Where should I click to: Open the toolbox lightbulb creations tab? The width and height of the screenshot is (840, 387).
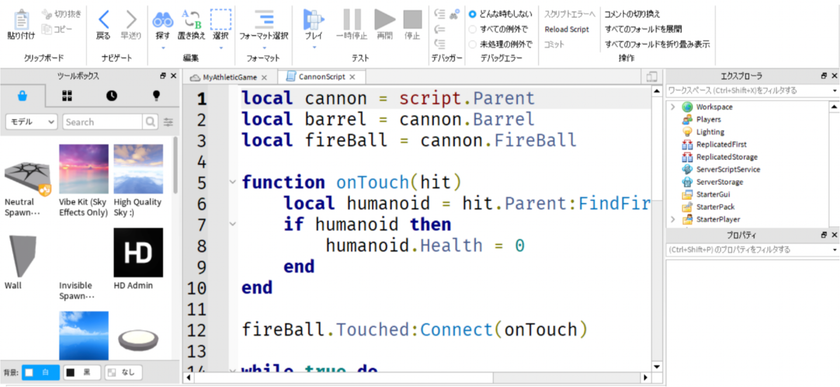(156, 95)
